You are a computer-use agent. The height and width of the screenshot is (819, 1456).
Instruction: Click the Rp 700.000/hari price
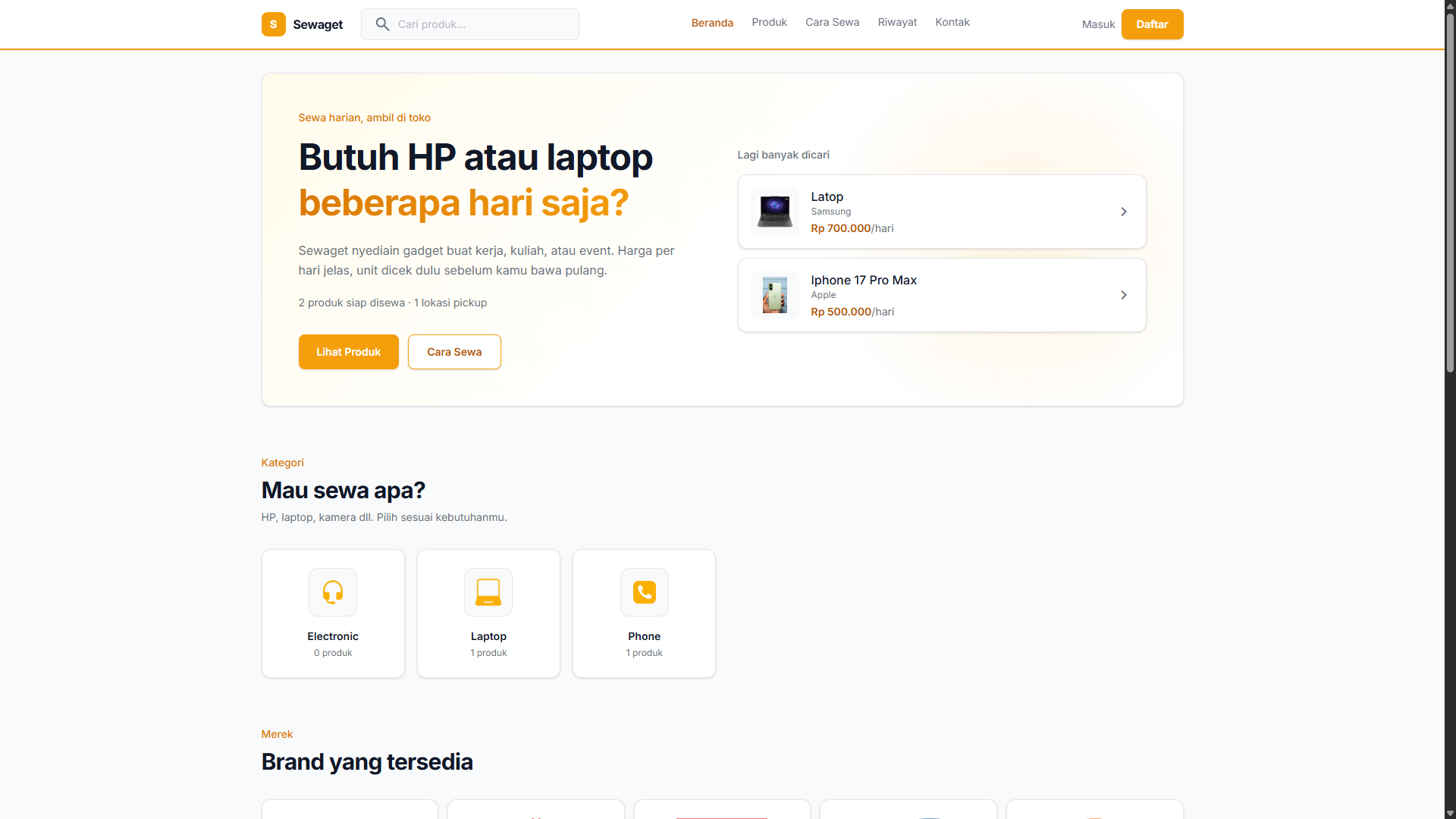pos(852,228)
